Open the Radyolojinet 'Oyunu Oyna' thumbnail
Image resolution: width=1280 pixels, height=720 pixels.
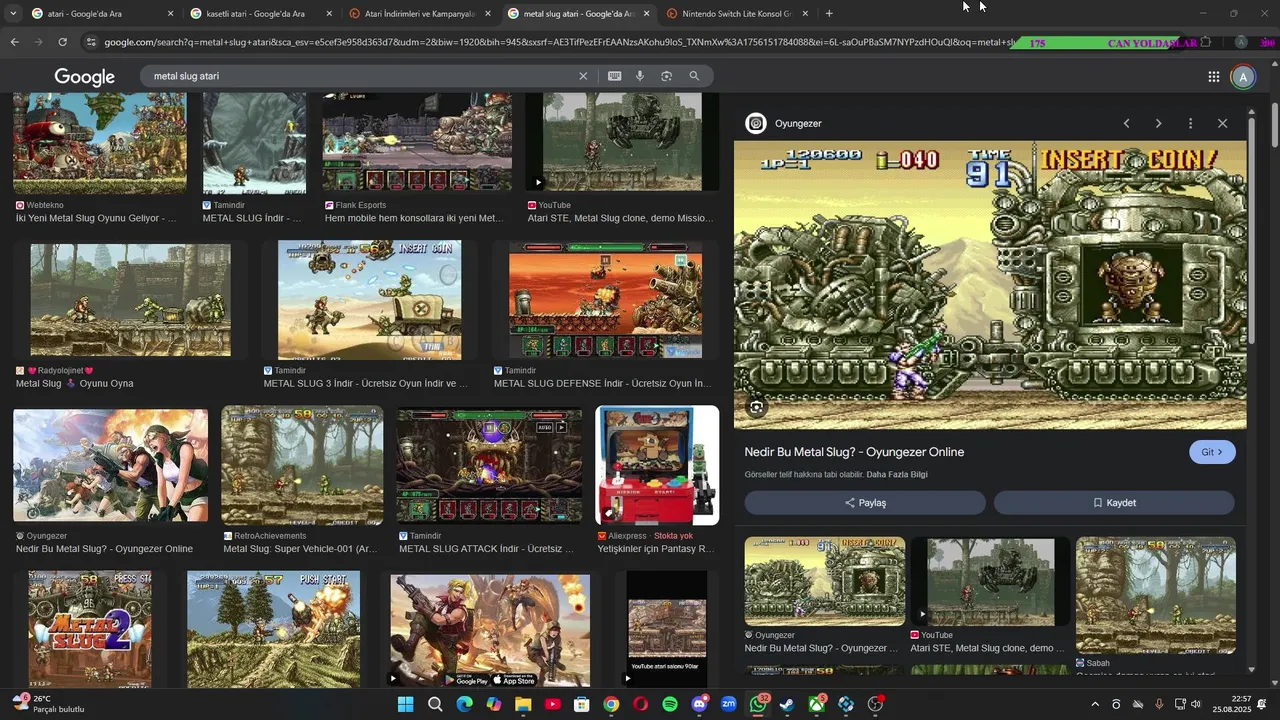130,300
